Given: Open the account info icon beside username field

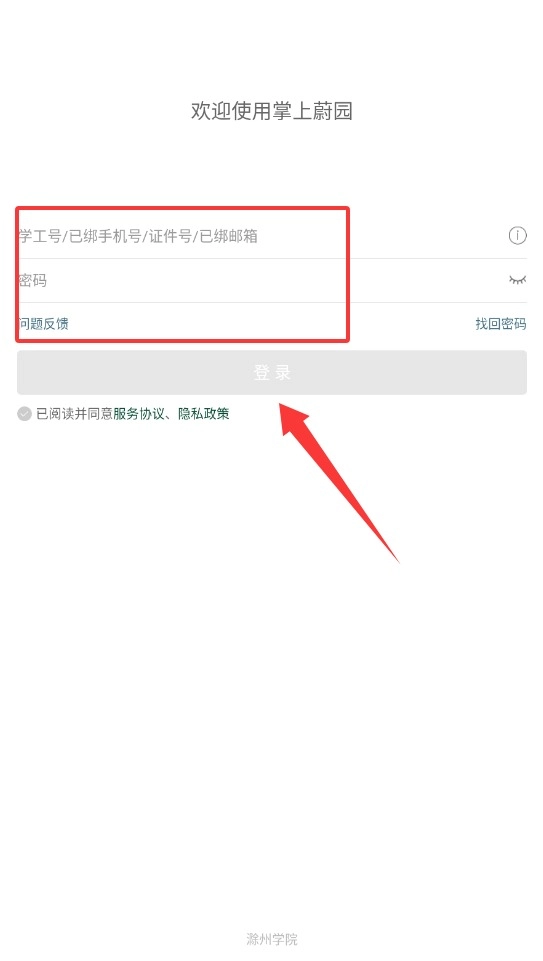Looking at the screenshot, I should (517, 235).
